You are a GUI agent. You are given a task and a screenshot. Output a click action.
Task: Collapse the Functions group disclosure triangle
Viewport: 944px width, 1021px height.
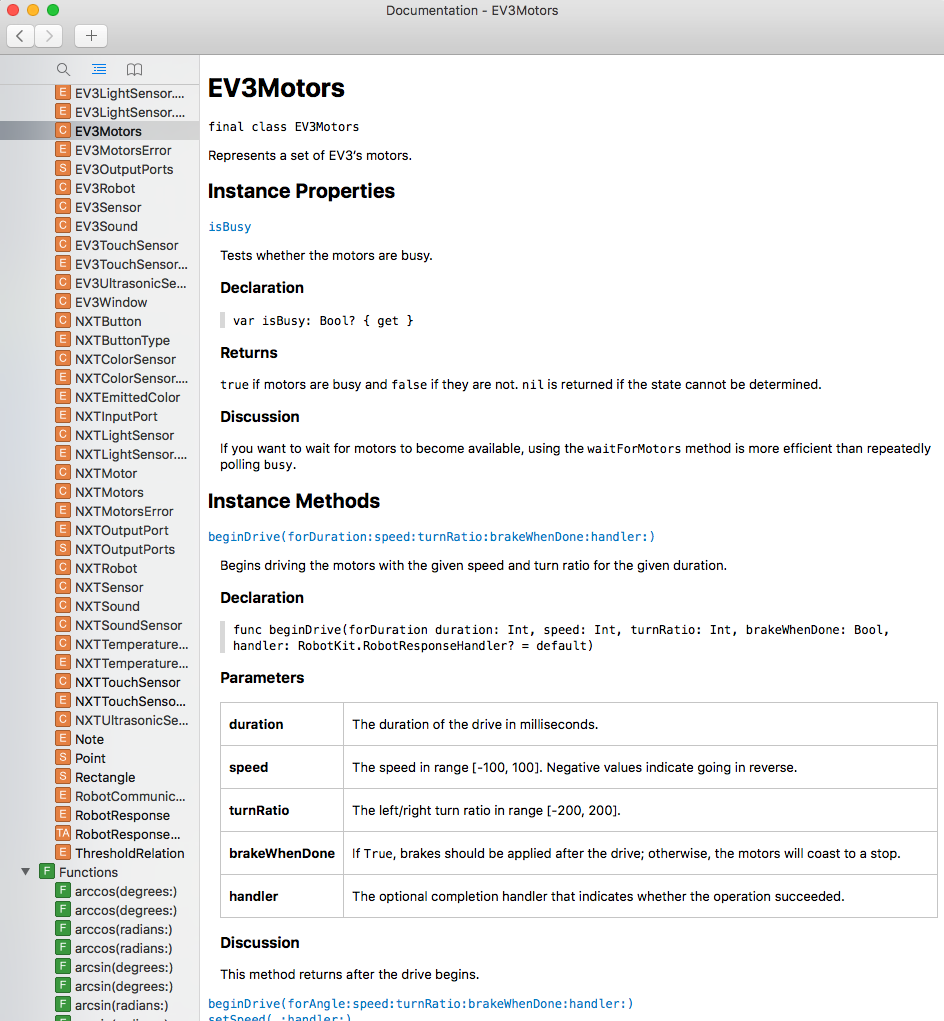26,872
